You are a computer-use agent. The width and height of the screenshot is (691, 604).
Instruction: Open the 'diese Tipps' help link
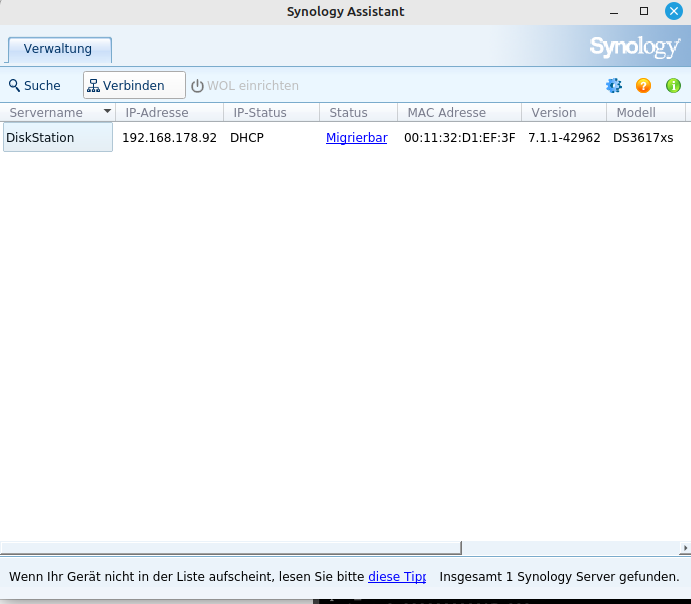(x=397, y=577)
